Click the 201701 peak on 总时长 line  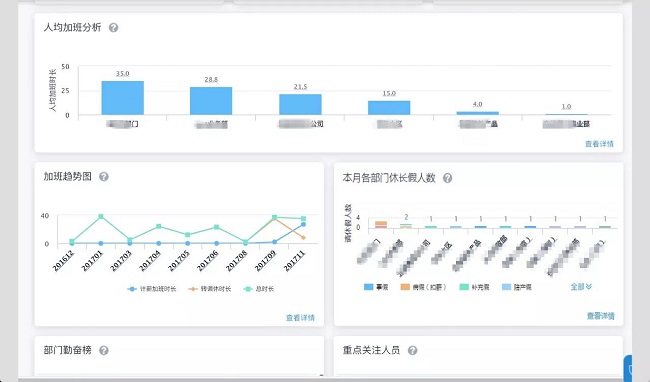(x=101, y=216)
